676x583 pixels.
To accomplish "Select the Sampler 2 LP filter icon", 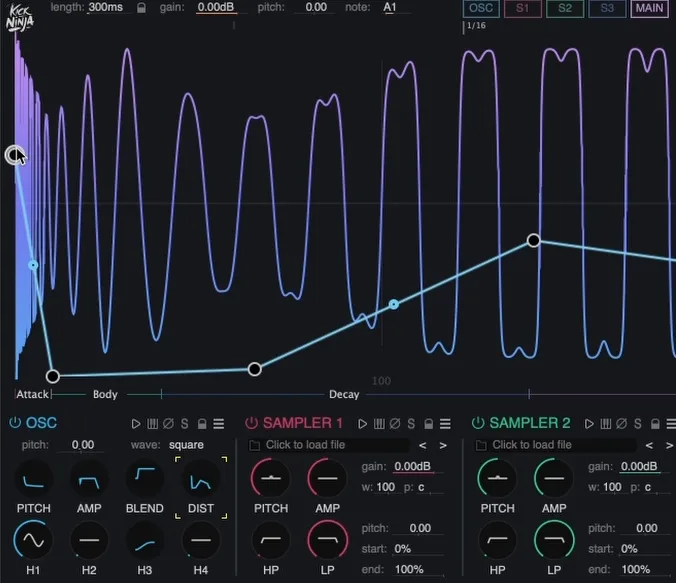I will (554, 539).
